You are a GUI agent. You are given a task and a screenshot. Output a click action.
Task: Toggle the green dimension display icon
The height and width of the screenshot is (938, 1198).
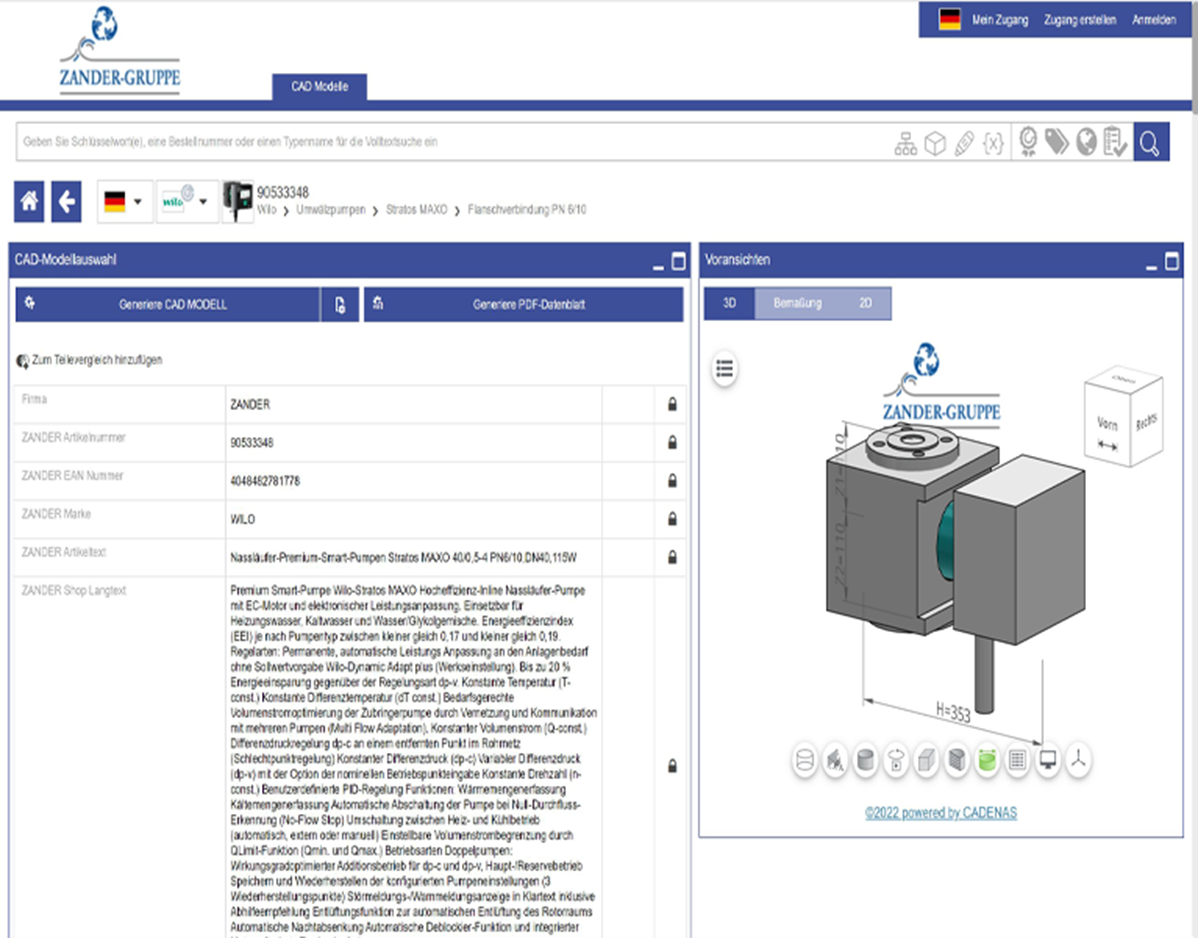[987, 761]
